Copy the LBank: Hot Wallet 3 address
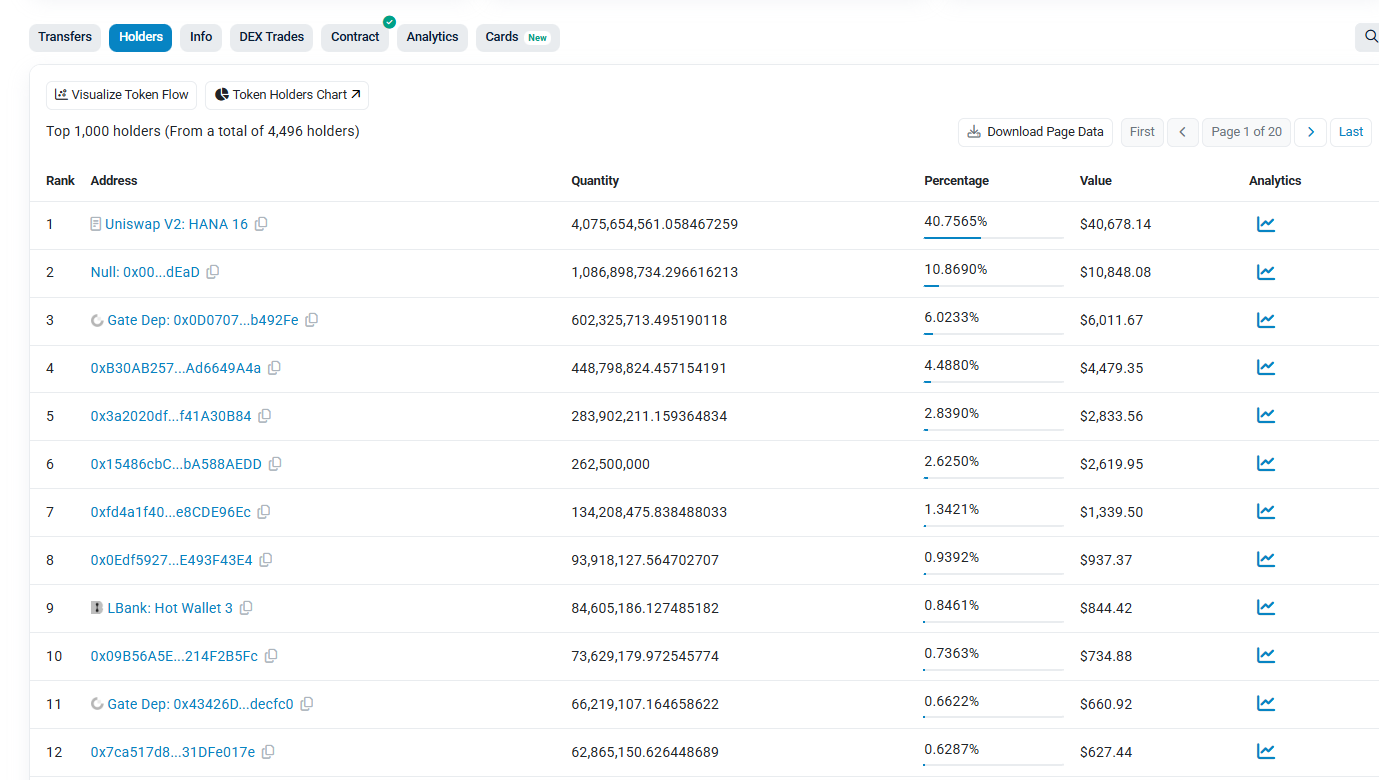Image resolution: width=1379 pixels, height=780 pixels. click(x=246, y=608)
